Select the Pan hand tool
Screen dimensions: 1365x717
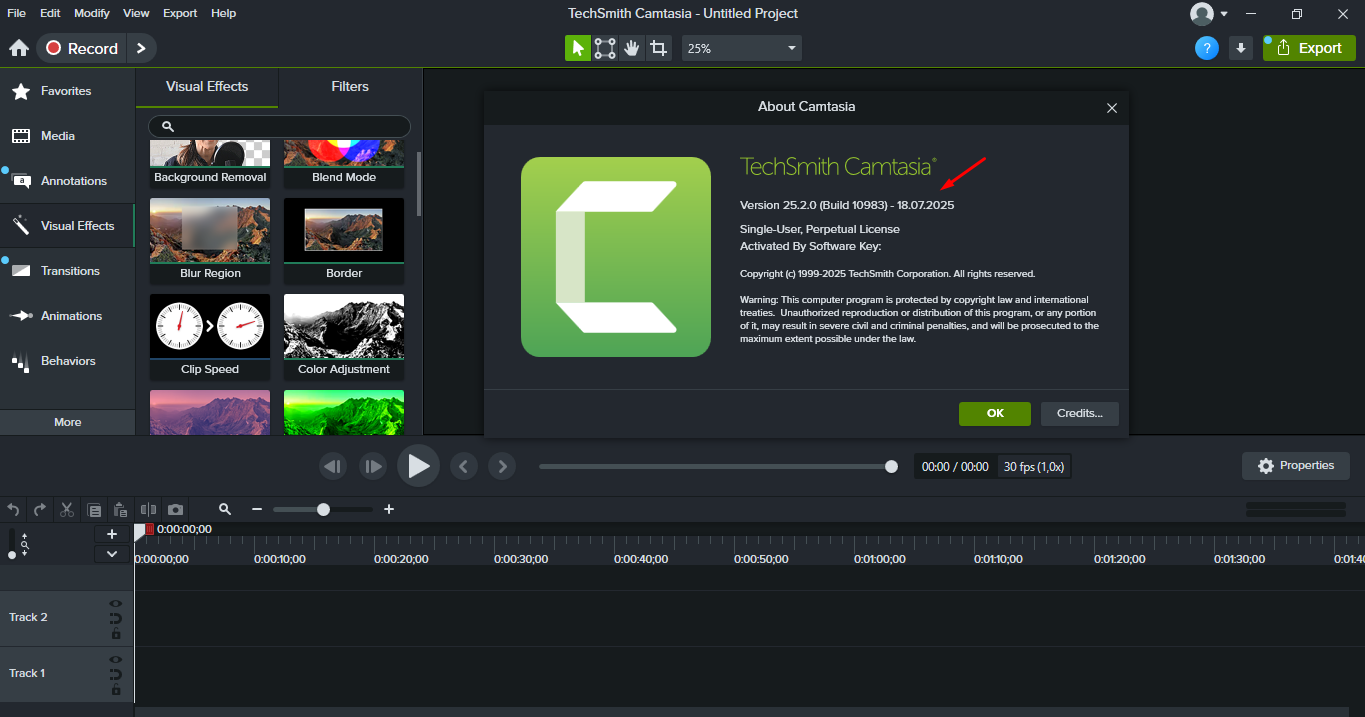tap(631, 48)
